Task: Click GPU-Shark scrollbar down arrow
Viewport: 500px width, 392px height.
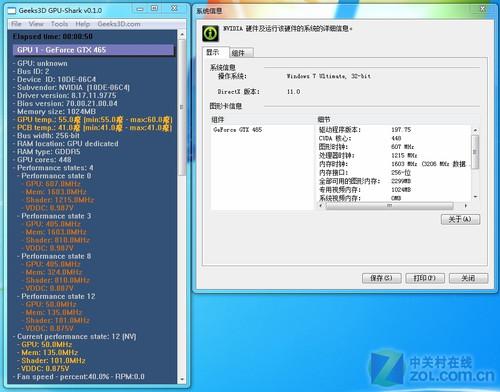Action: 182,379
